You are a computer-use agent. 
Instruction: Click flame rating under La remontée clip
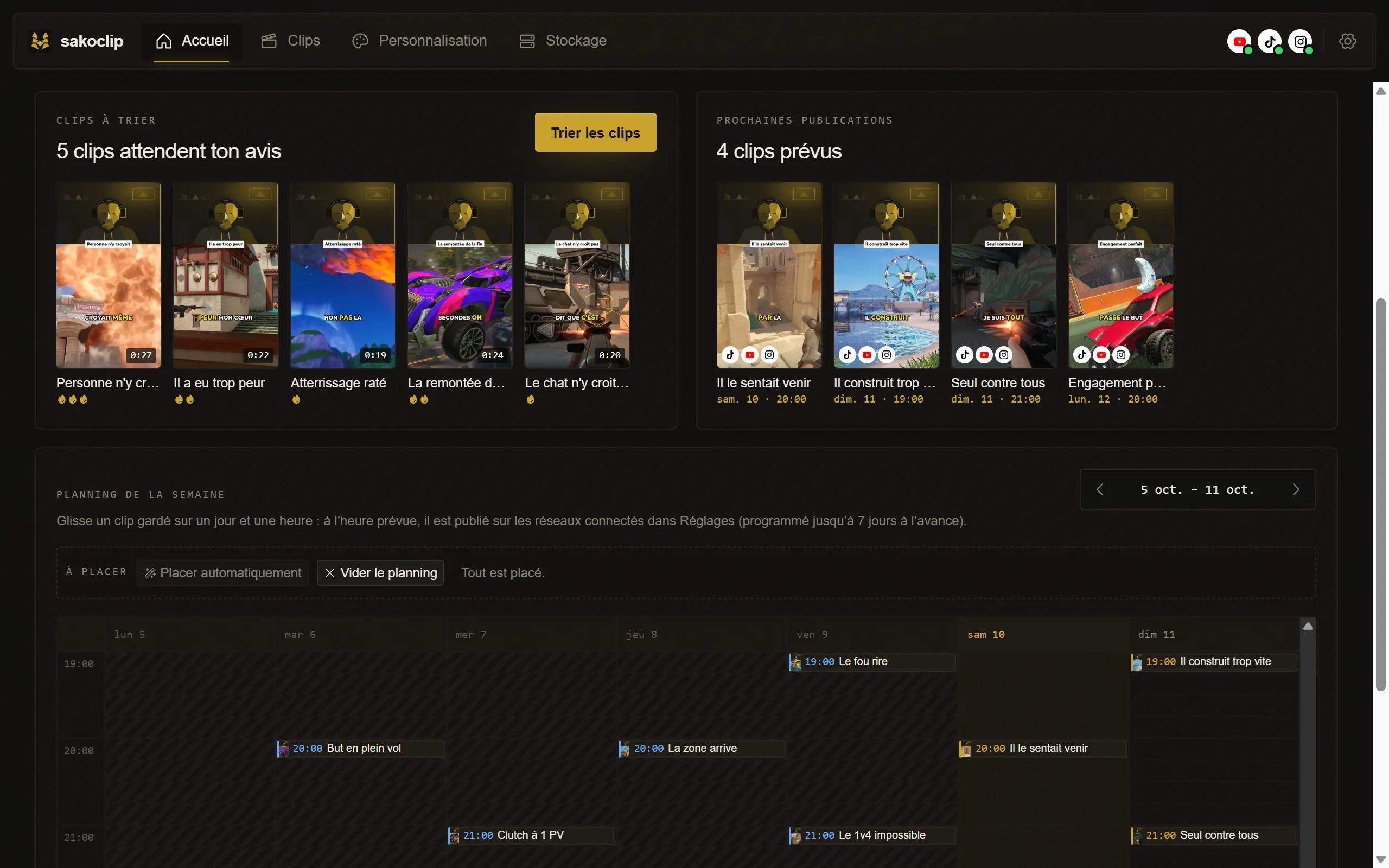tap(418, 399)
